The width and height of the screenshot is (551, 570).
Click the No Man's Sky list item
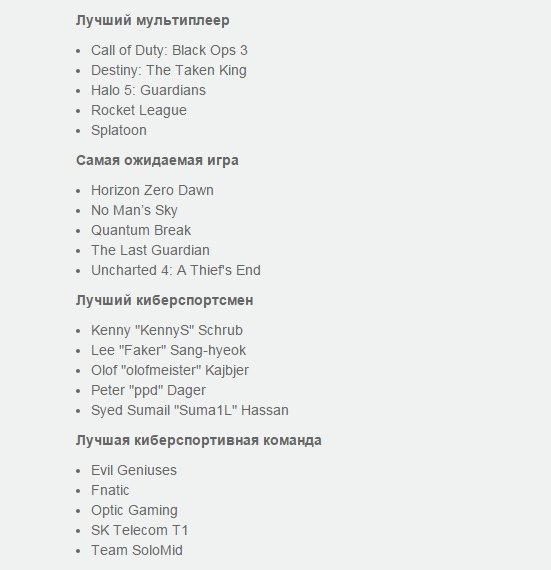(134, 210)
